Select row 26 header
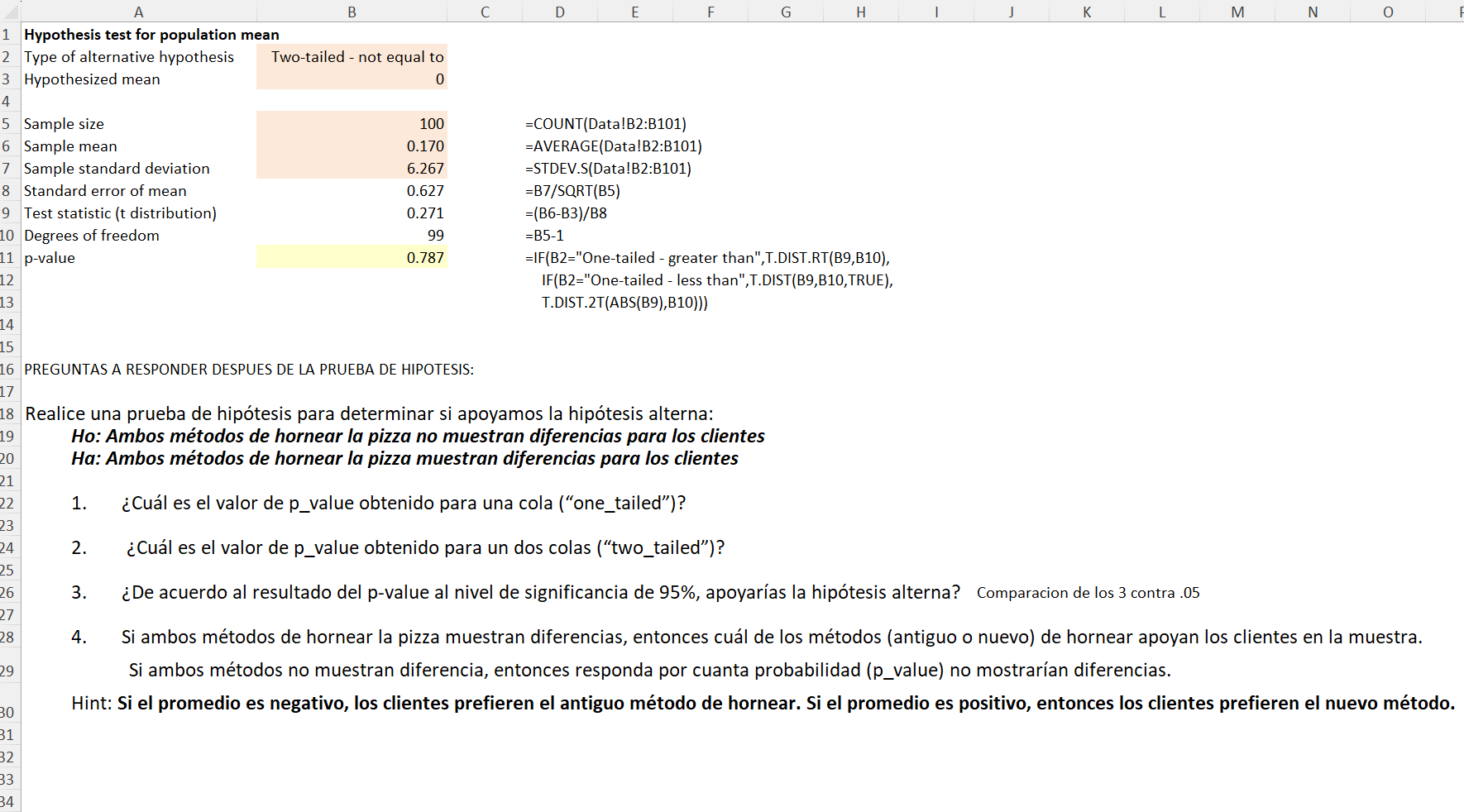The height and width of the screenshot is (812, 1464). [10, 592]
